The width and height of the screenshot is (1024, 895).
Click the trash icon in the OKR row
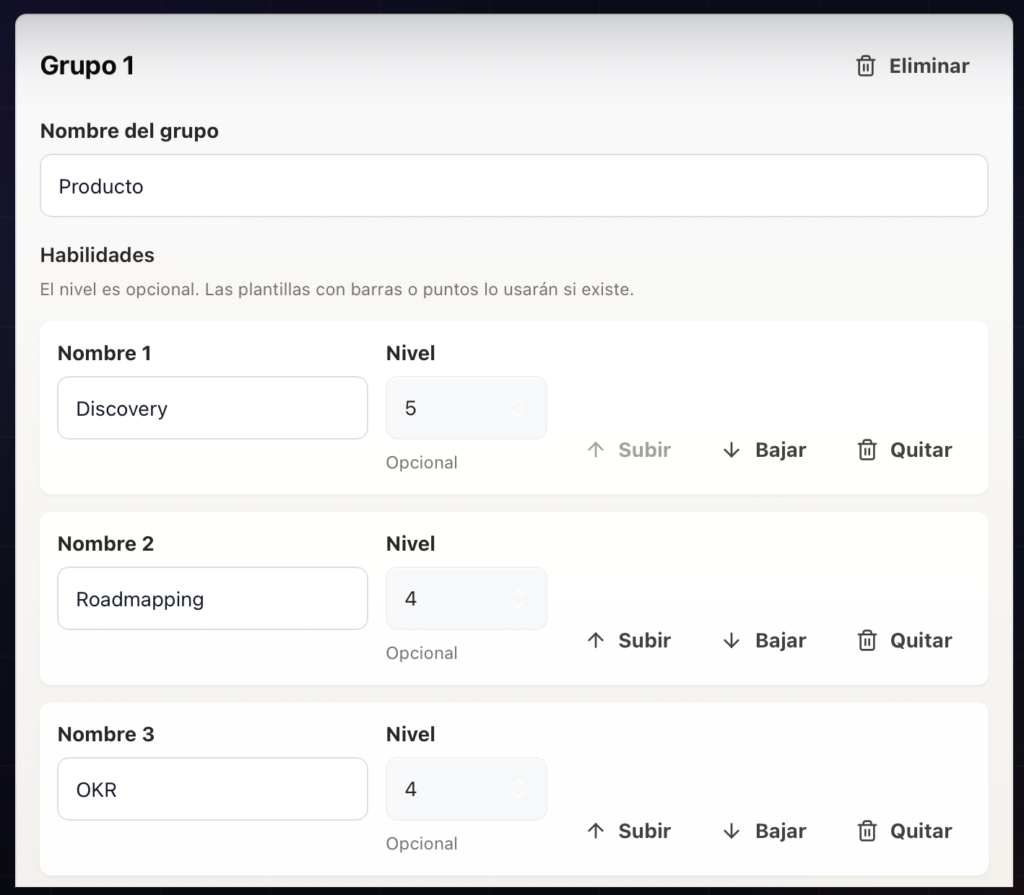point(867,831)
